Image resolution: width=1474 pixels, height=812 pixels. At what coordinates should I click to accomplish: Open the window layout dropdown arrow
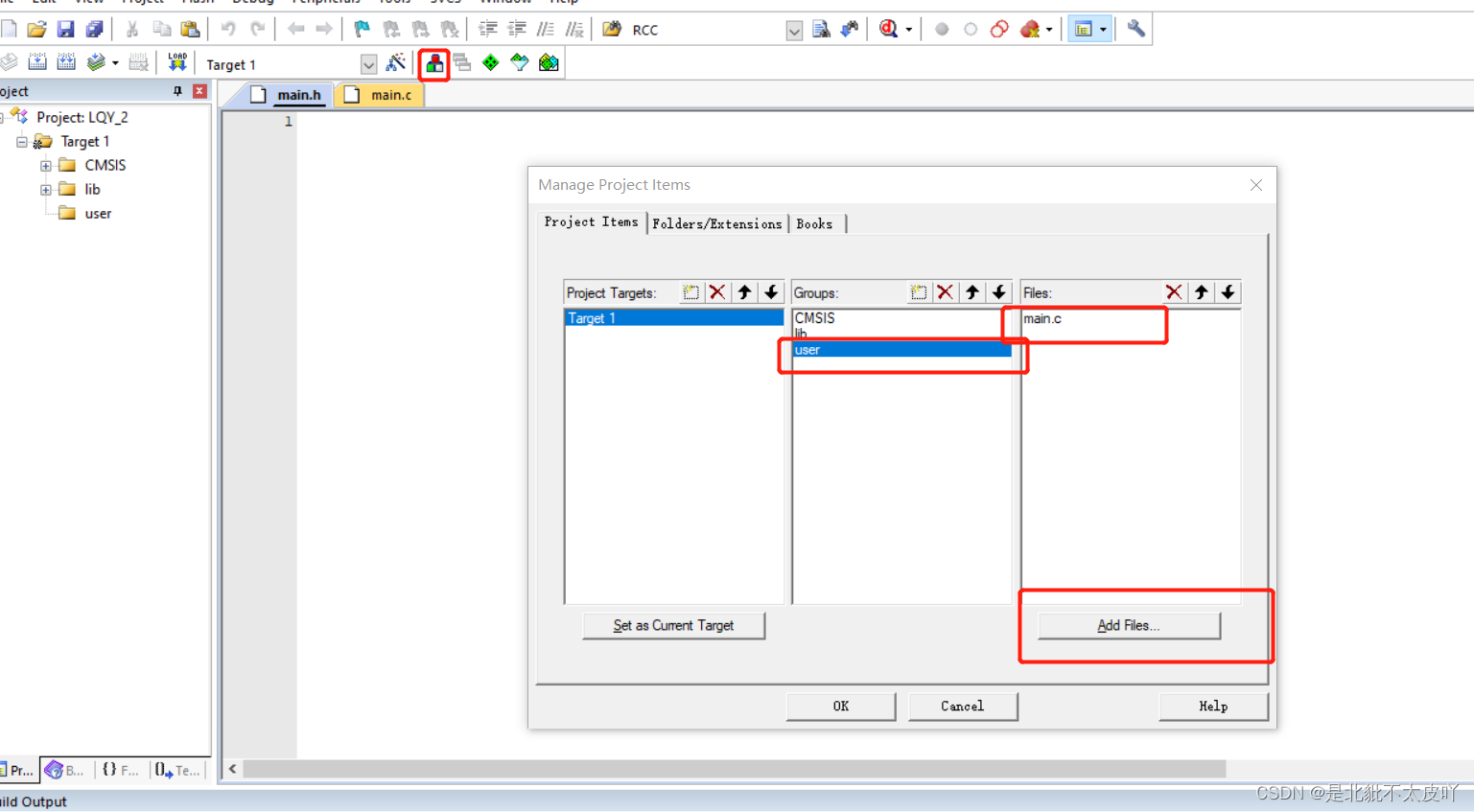click(x=1103, y=30)
